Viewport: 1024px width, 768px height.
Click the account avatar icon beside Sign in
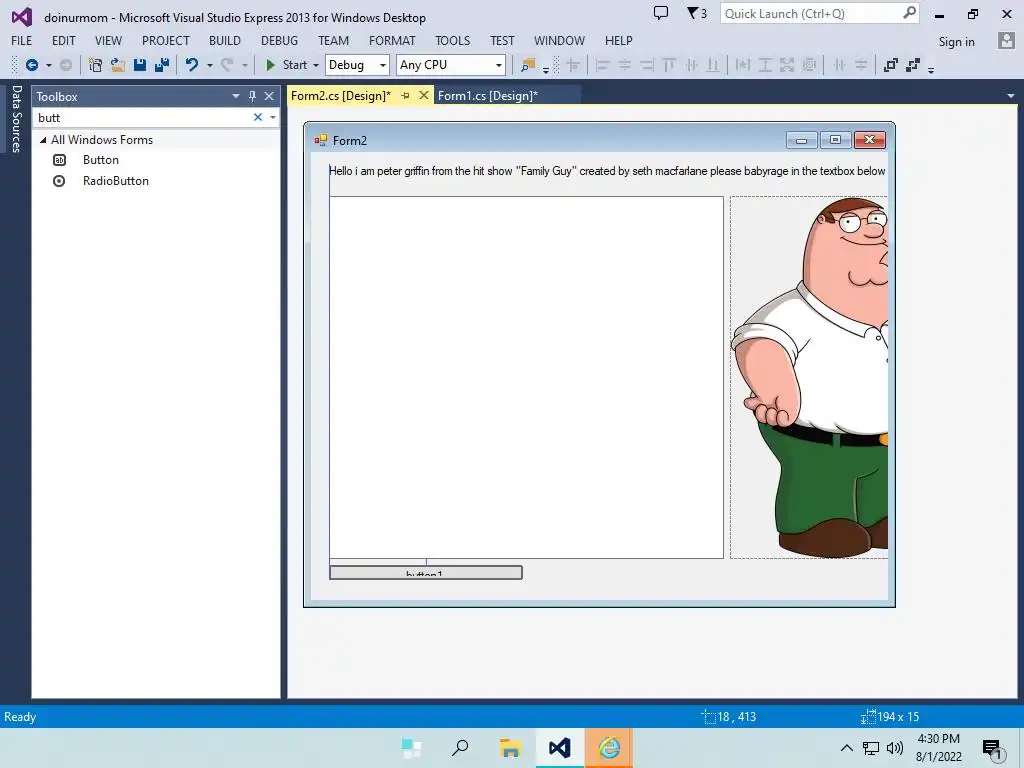[1006, 40]
